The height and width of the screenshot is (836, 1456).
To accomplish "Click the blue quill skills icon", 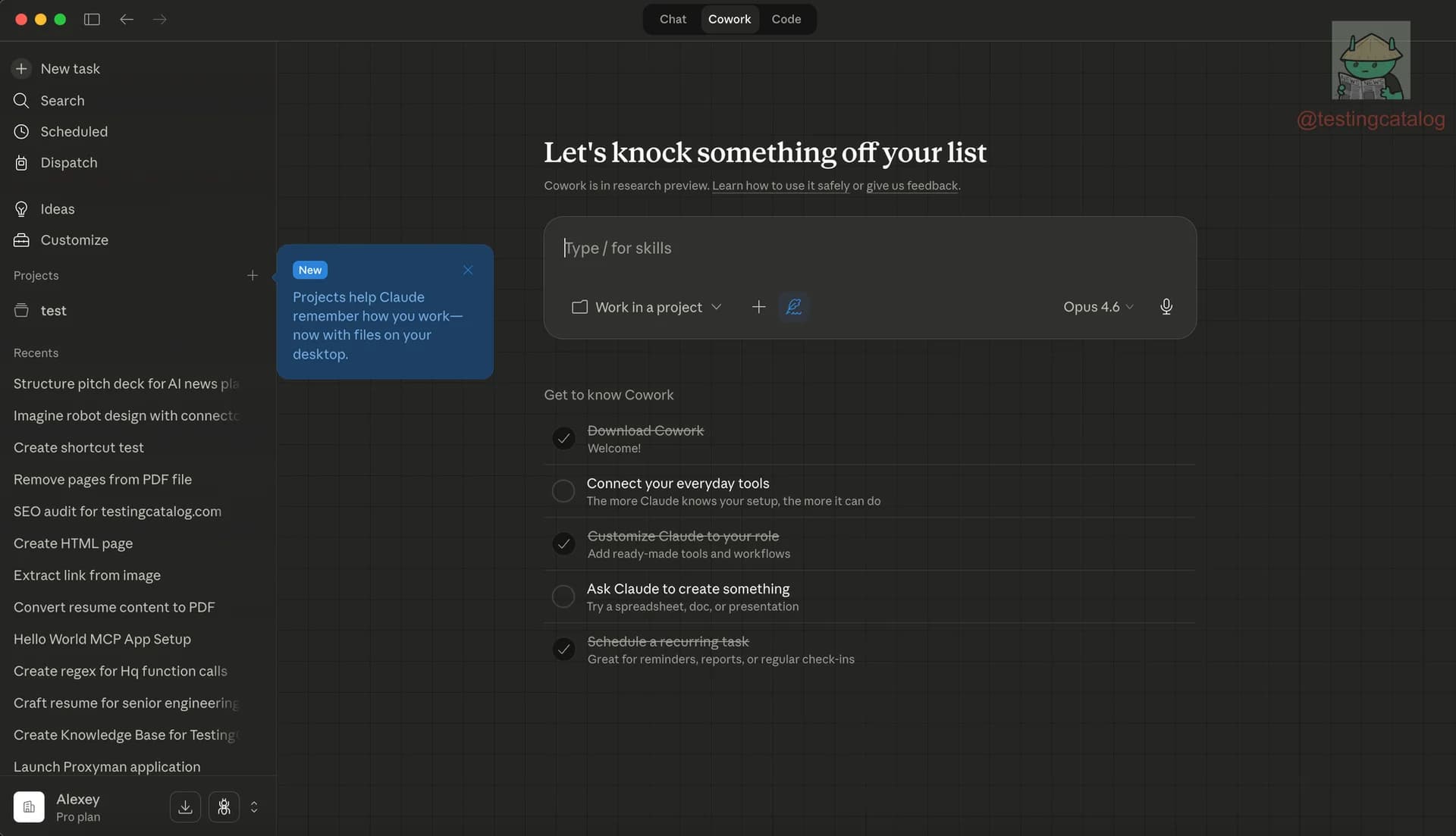I will point(793,307).
